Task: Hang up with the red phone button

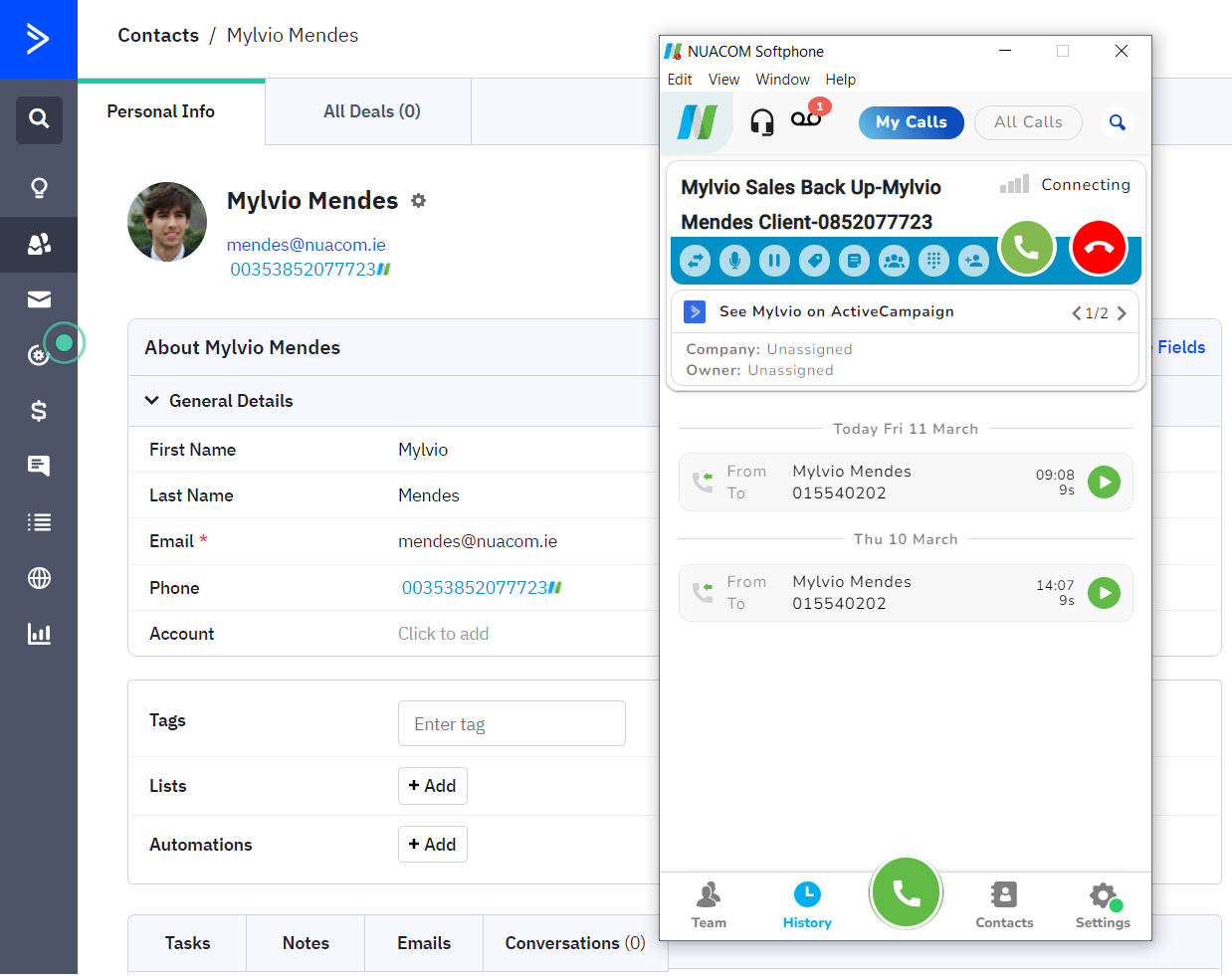Action: [1099, 248]
